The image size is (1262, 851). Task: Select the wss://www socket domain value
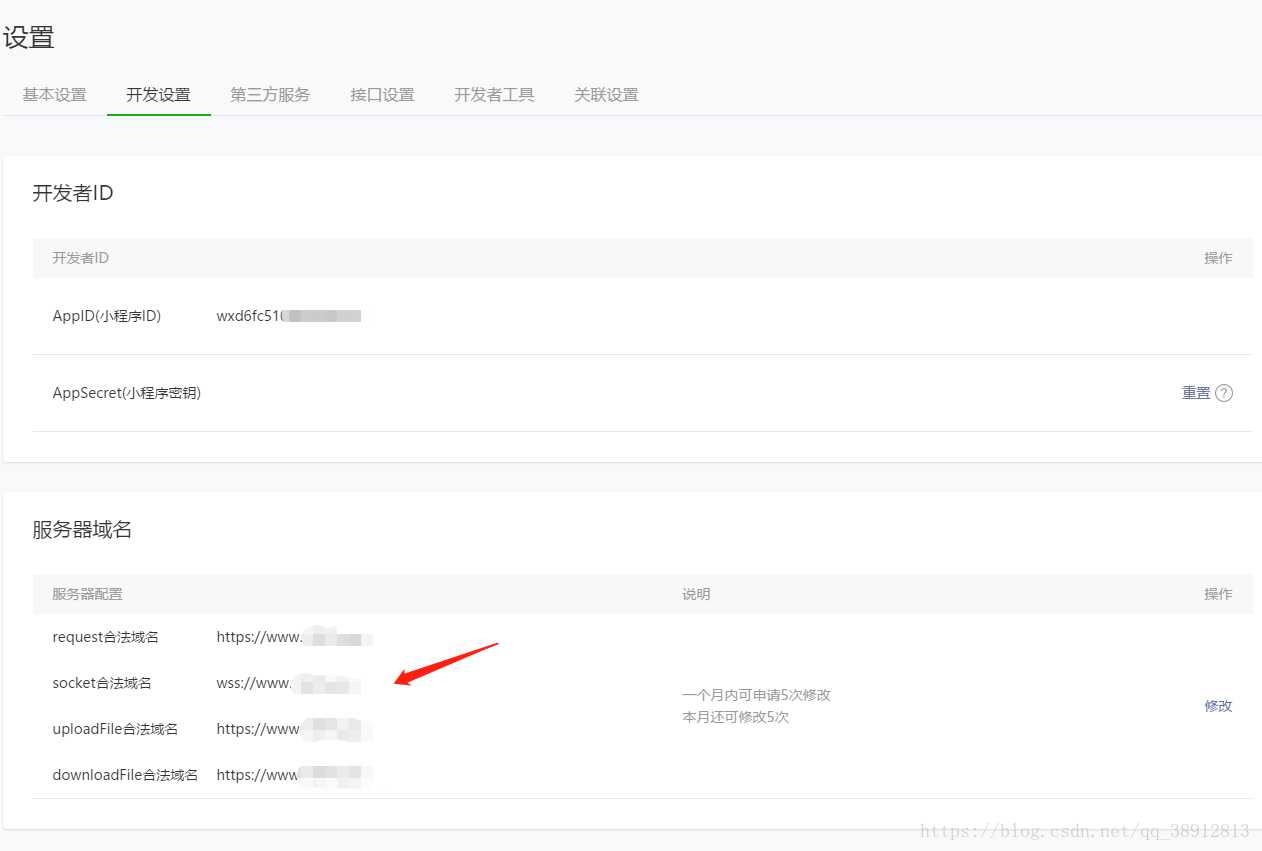point(288,684)
